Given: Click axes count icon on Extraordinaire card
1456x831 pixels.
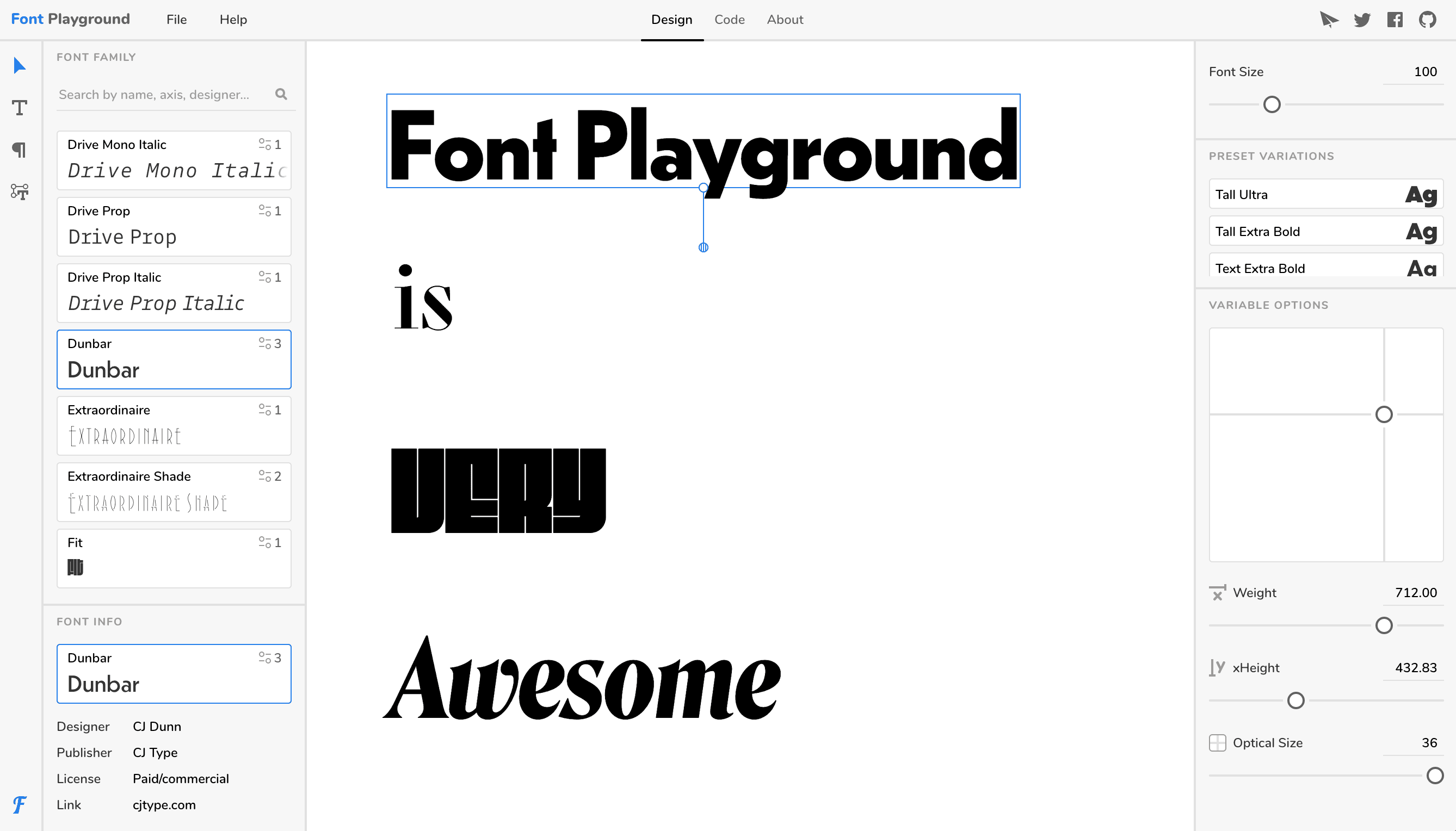Looking at the screenshot, I should pos(265,410).
